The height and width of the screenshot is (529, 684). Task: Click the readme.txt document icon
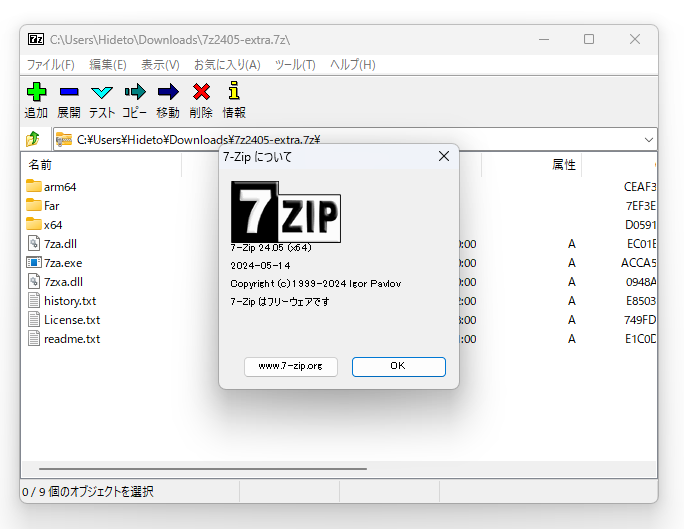point(34,338)
